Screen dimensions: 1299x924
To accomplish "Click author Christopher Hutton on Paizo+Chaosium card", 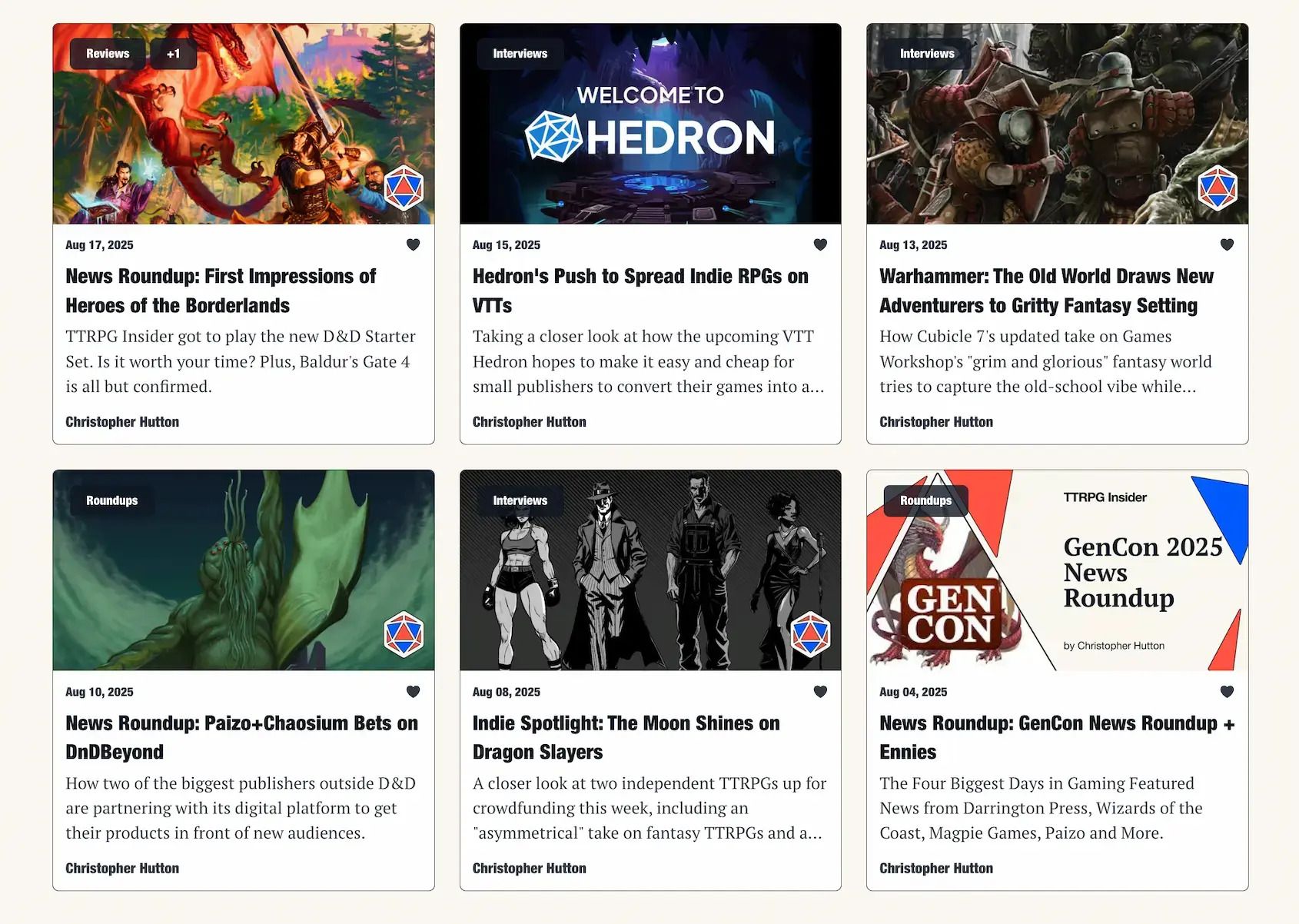I will (122, 869).
